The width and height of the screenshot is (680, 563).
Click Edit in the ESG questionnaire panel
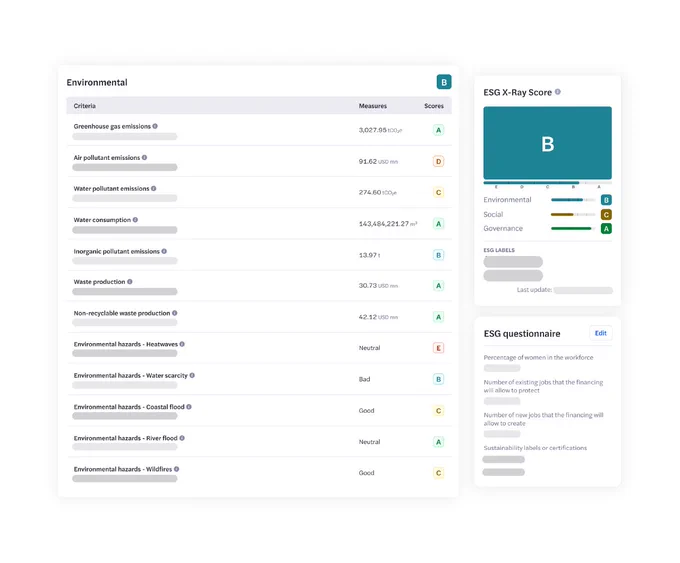(x=601, y=333)
